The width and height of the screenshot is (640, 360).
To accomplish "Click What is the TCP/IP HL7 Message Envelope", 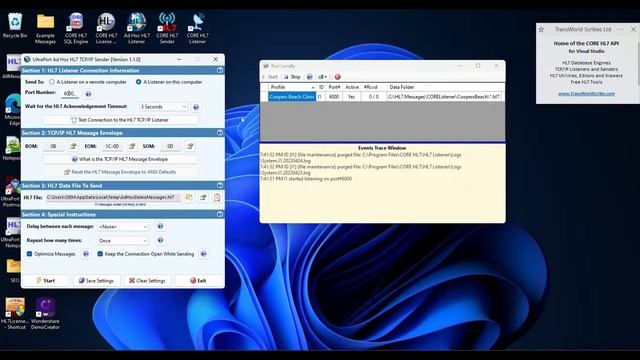I will click(120, 159).
